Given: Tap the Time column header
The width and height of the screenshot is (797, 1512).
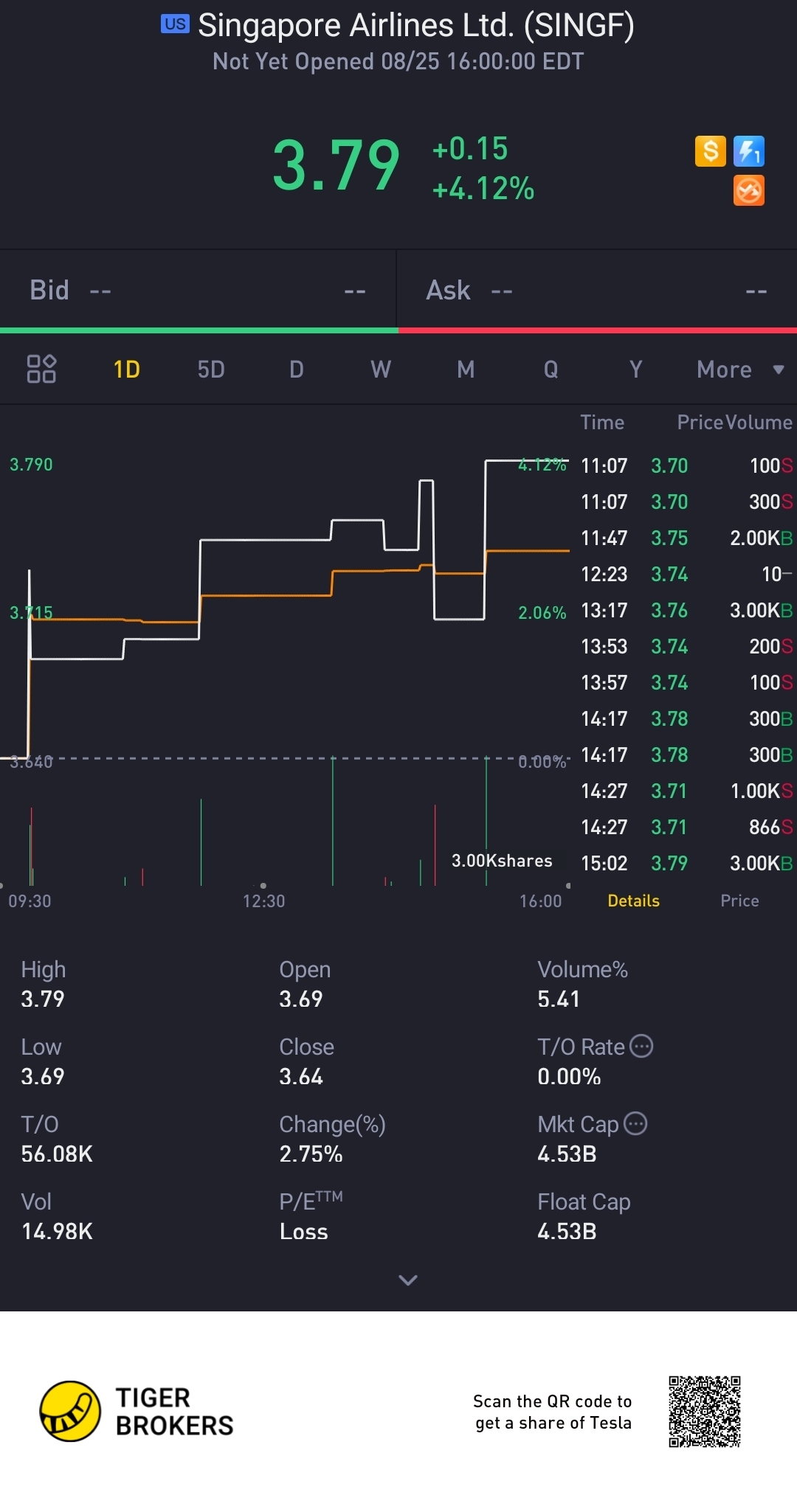Looking at the screenshot, I should (602, 422).
